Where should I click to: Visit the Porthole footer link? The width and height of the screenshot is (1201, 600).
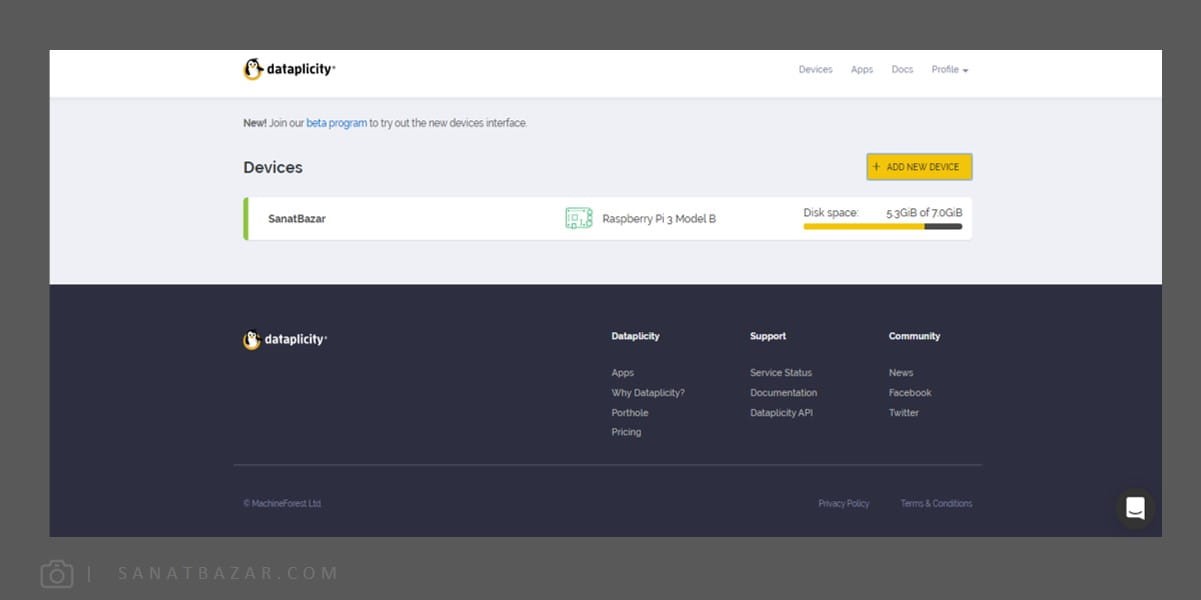tap(630, 413)
